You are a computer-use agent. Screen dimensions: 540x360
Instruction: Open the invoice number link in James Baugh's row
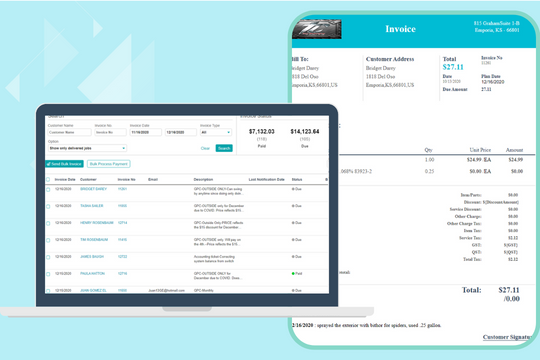[122, 257]
